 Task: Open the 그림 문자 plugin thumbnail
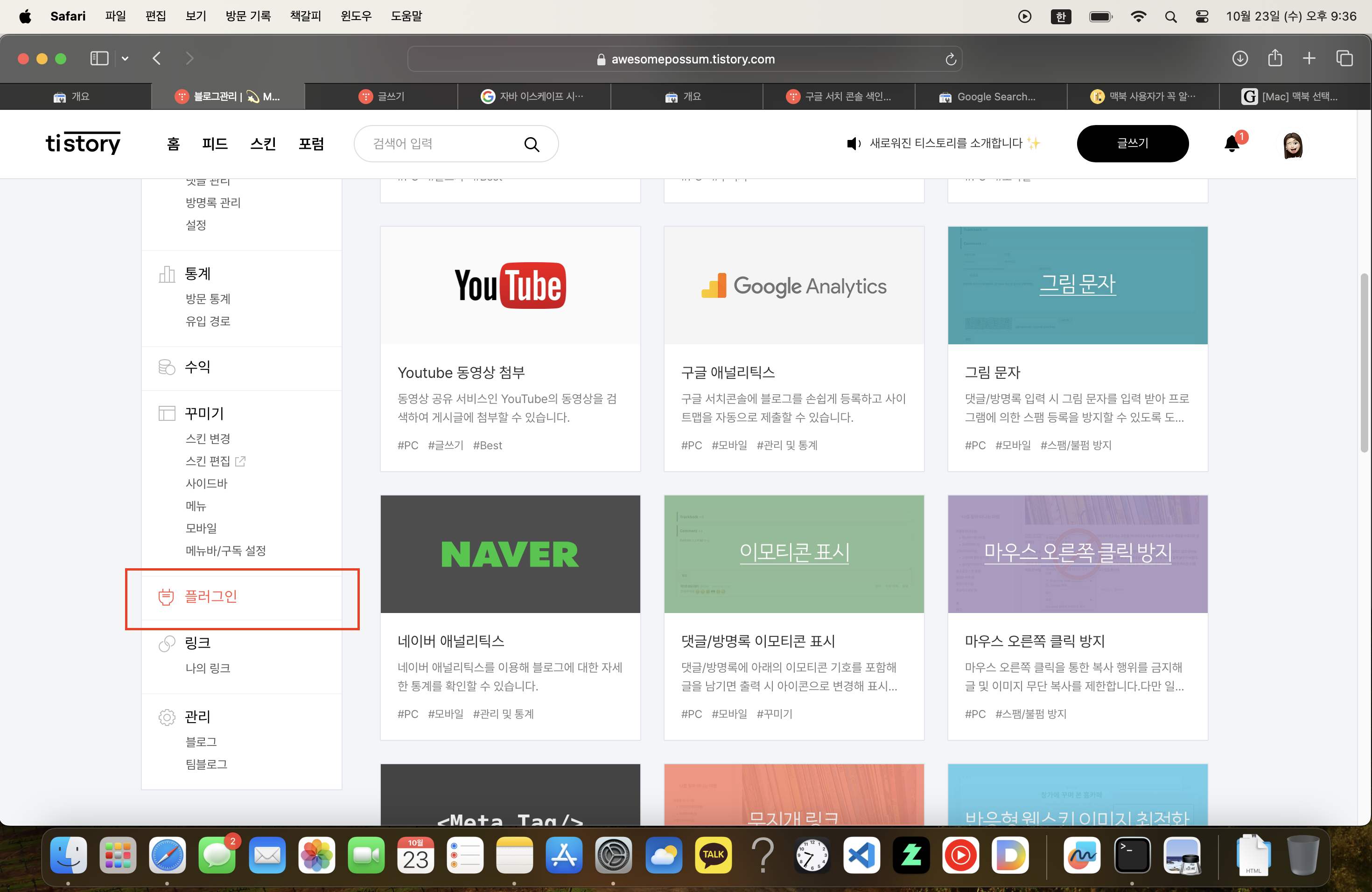[x=1078, y=285]
